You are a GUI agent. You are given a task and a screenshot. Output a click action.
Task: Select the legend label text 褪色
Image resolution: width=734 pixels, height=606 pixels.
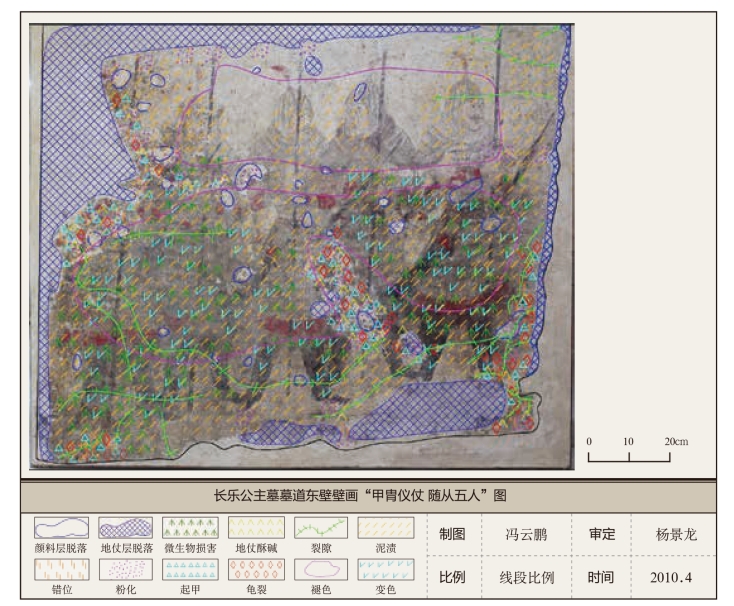click(x=321, y=589)
